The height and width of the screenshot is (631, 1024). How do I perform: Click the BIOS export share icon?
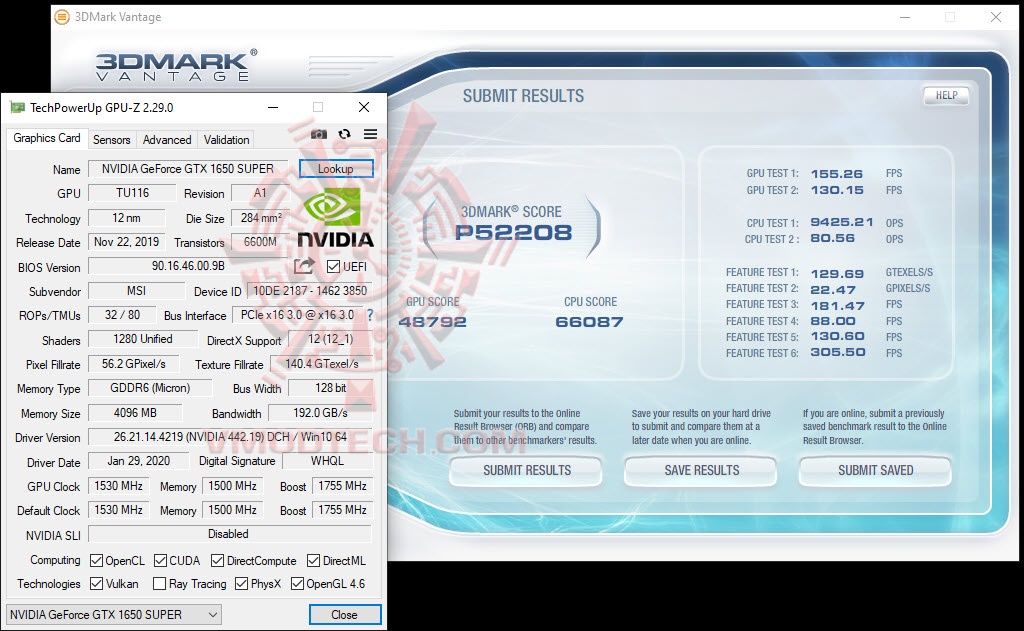click(304, 266)
